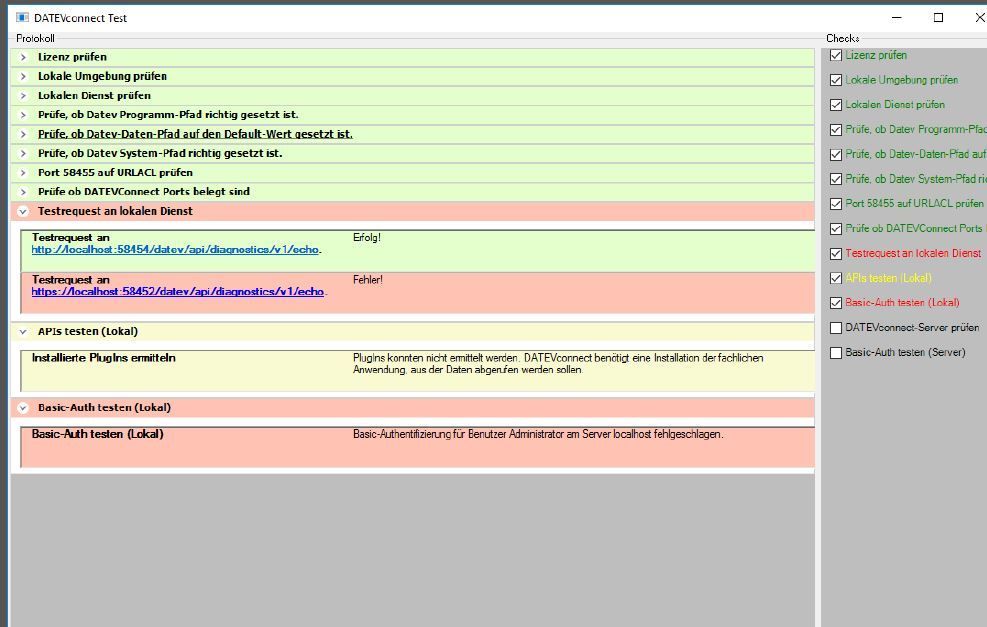Viewport: 987px width, 627px height.
Task: Collapse the 'APIs testen (Lokal)' section
Action: 23,332
